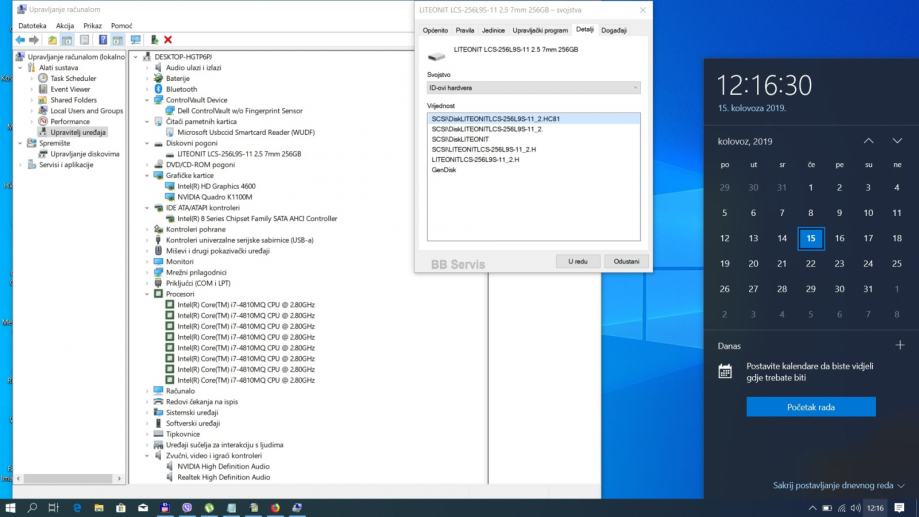Open the Svojstvo property dropdown
Viewport: 919px width, 517px height.
[x=533, y=88]
